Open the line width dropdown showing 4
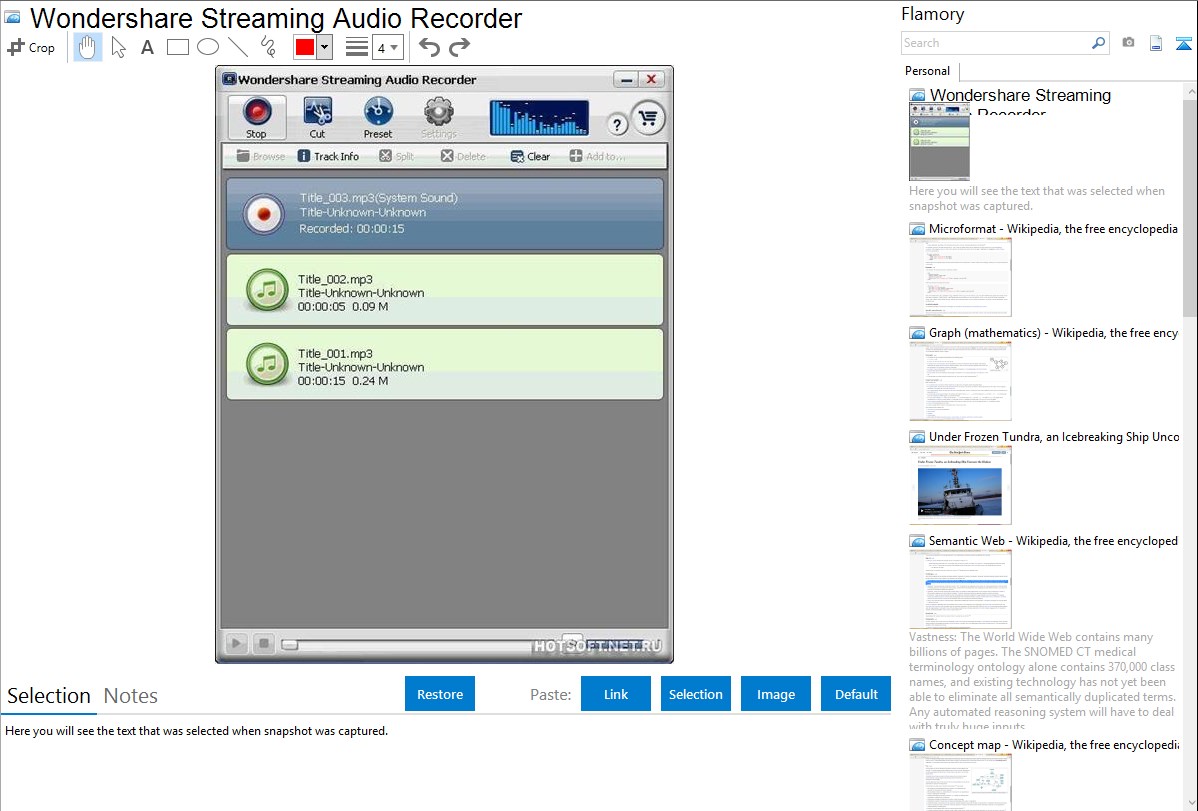The width and height of the screenshot is (1198, 811). (x=387, y=48)
